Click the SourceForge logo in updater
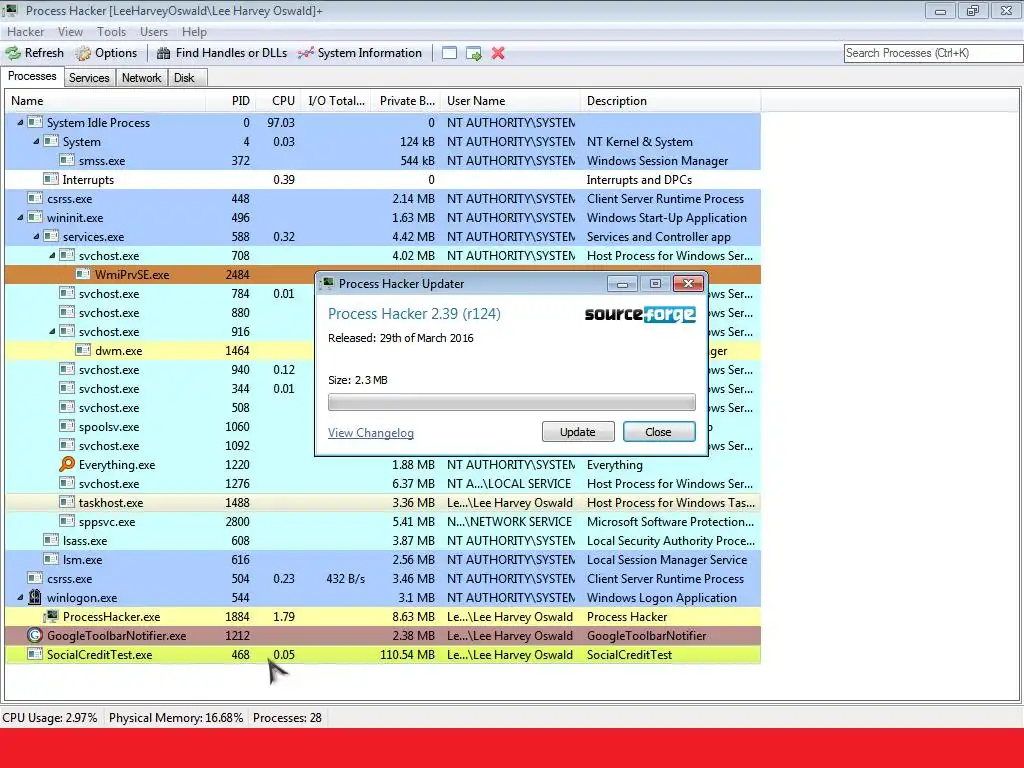Image resolution: width=1024 pixels, height=768 pixels. pyautogui.click(x=640, y=314)
